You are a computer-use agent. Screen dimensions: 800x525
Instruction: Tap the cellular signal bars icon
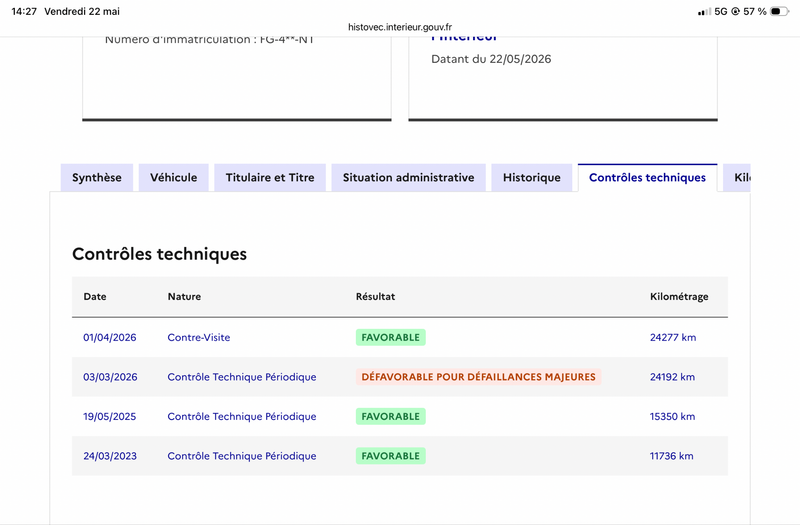click(x=704, y=12)
